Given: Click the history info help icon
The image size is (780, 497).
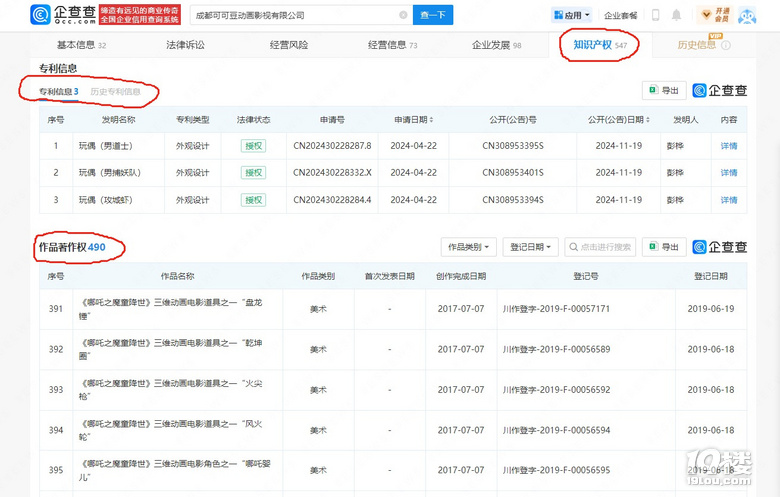Looking at the screenshot, I should [x=726, y=45].
